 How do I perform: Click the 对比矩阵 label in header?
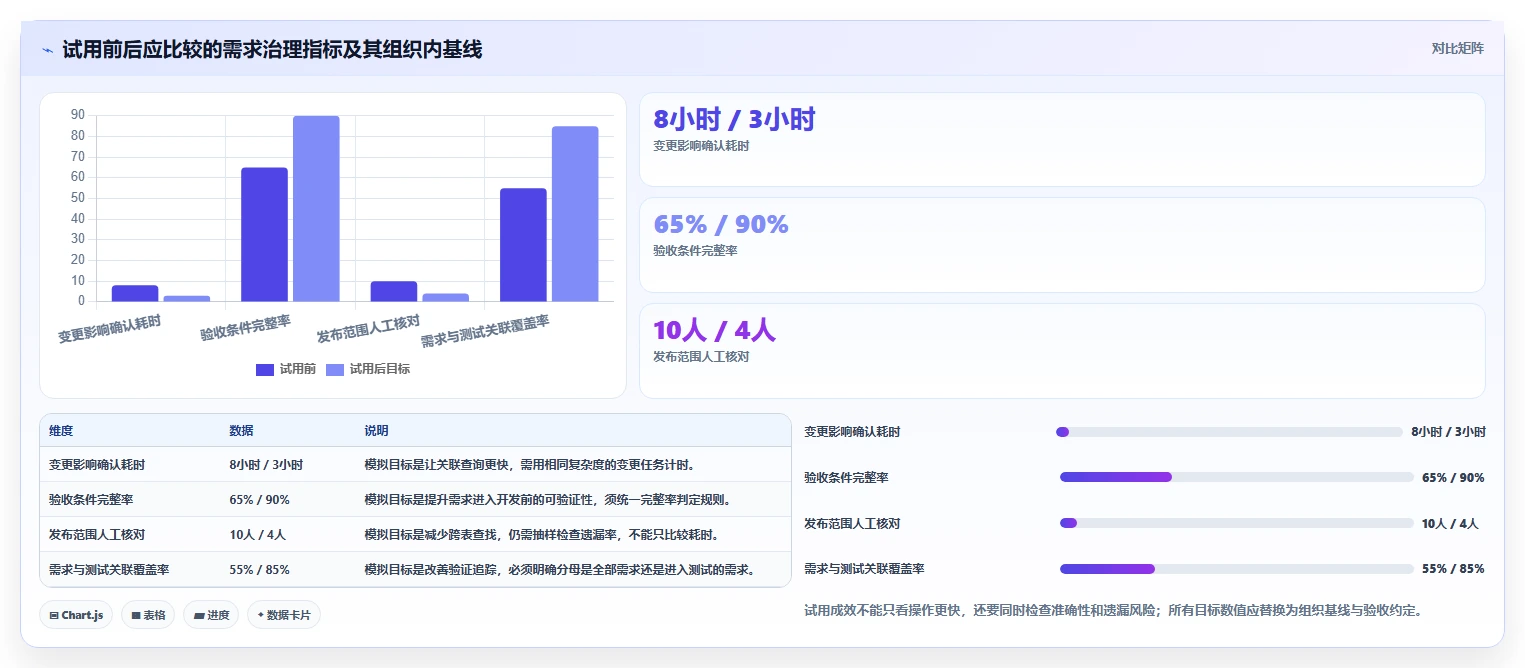1457,48
